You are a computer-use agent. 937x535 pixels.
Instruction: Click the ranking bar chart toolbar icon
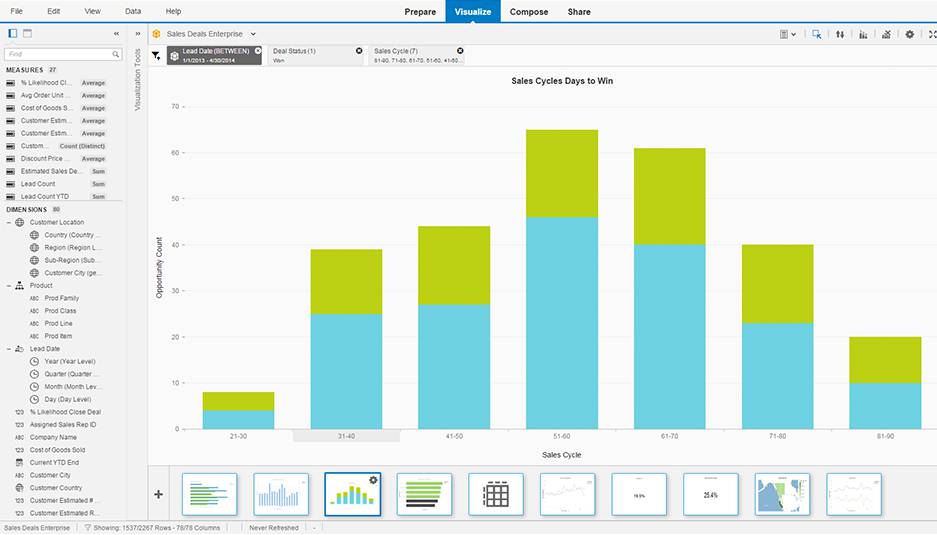click(x=863, y=34)
